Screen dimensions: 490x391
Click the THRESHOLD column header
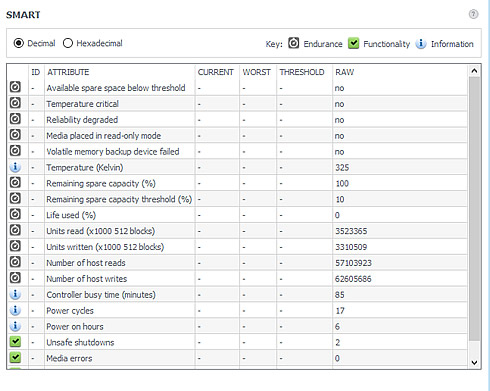point(302,72)
